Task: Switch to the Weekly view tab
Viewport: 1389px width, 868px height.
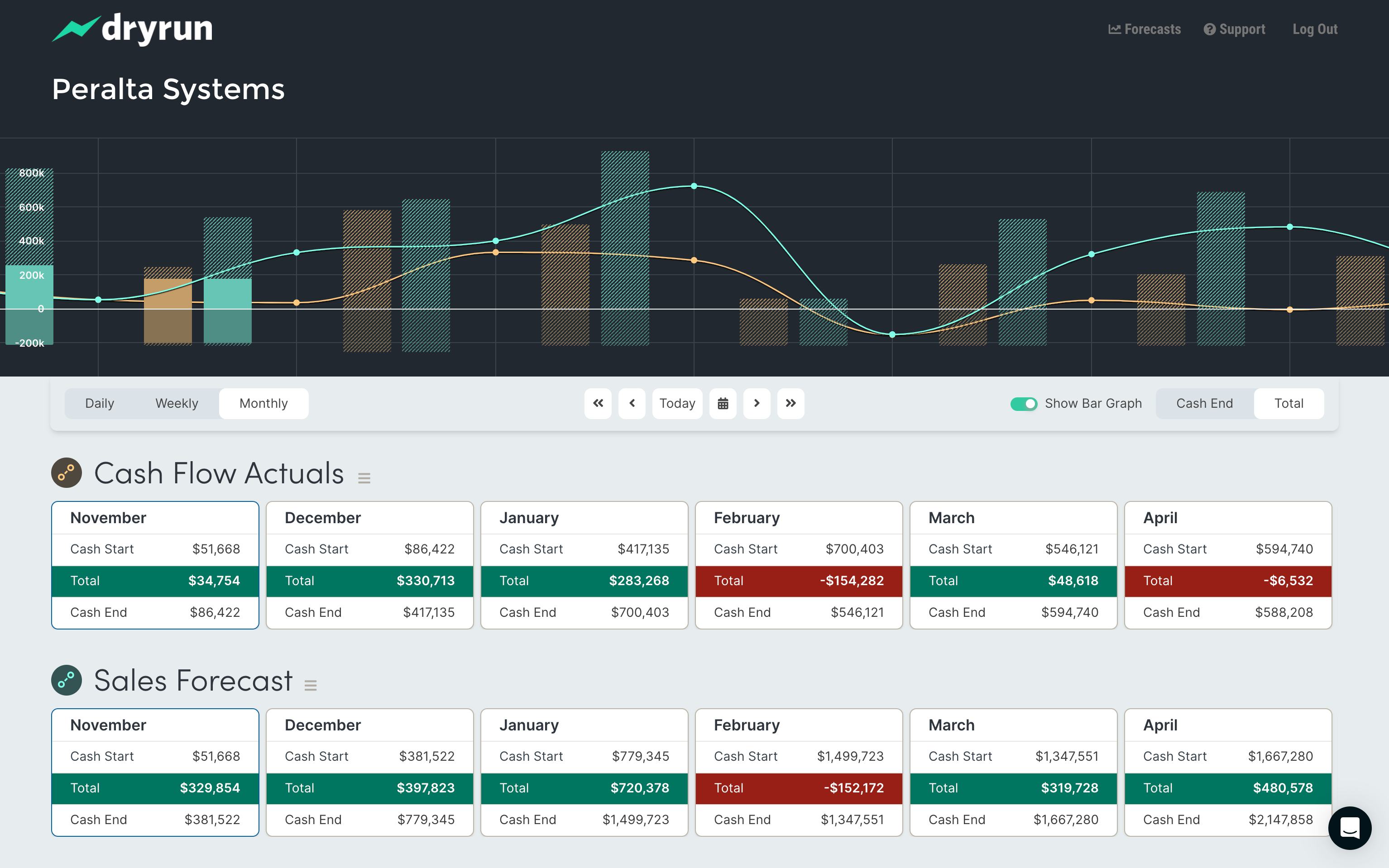Action: 176,404
